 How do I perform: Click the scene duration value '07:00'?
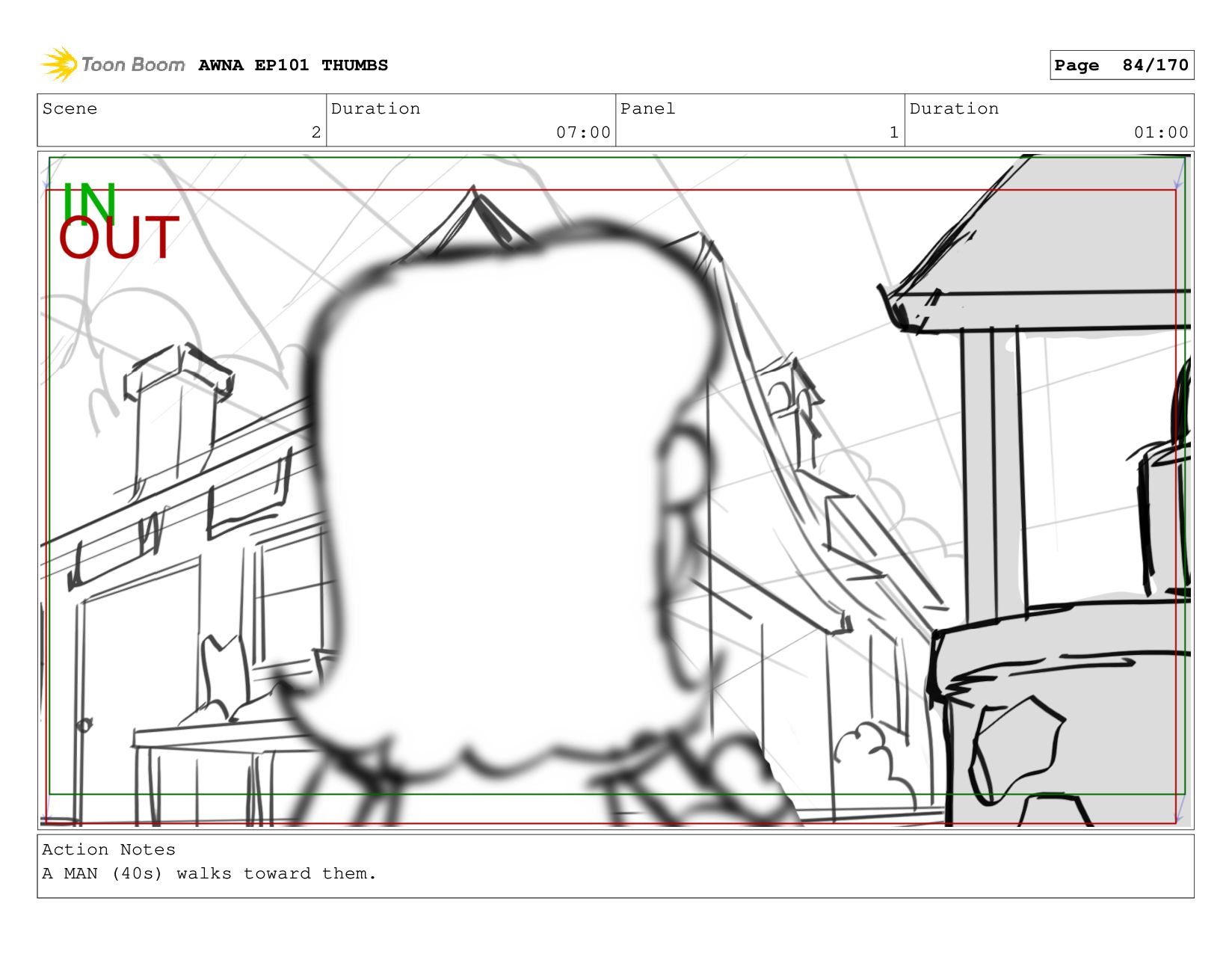click(x=583, y=132)
